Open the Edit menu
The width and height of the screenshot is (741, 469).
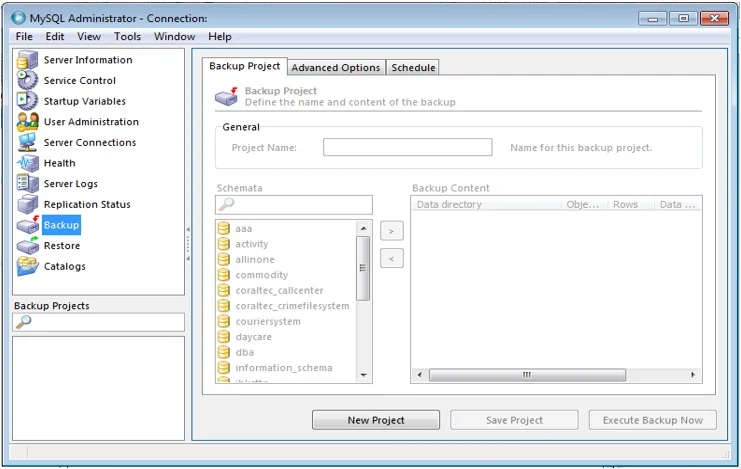55,36
